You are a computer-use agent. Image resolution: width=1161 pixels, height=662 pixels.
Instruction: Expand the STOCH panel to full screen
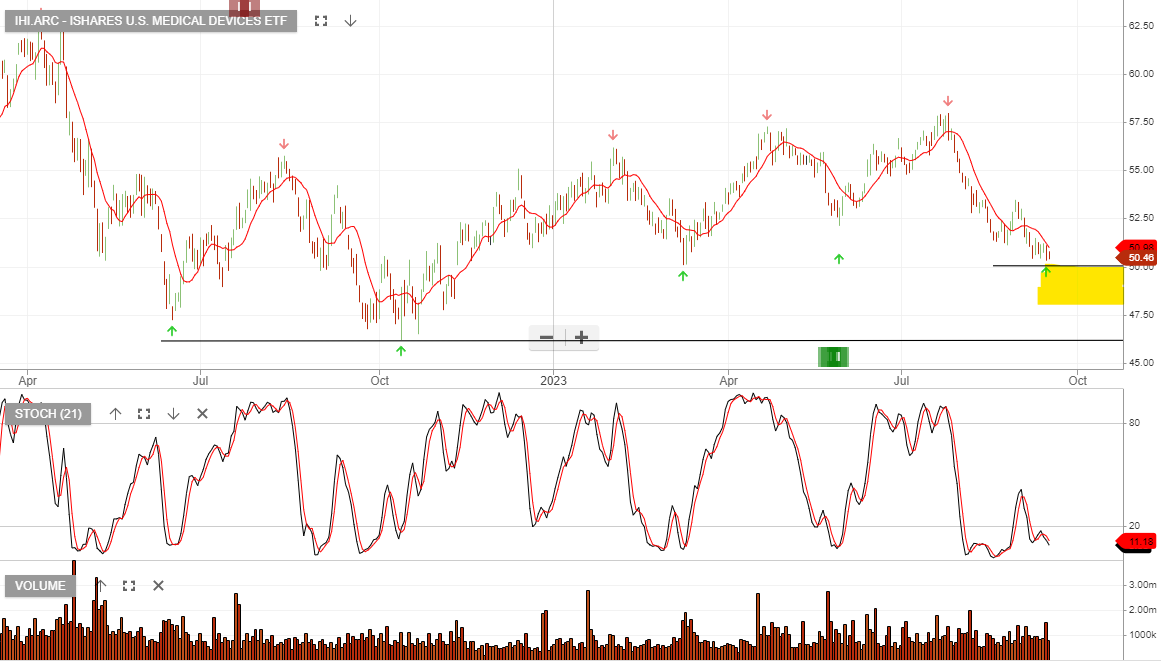[x=143, y=413]
